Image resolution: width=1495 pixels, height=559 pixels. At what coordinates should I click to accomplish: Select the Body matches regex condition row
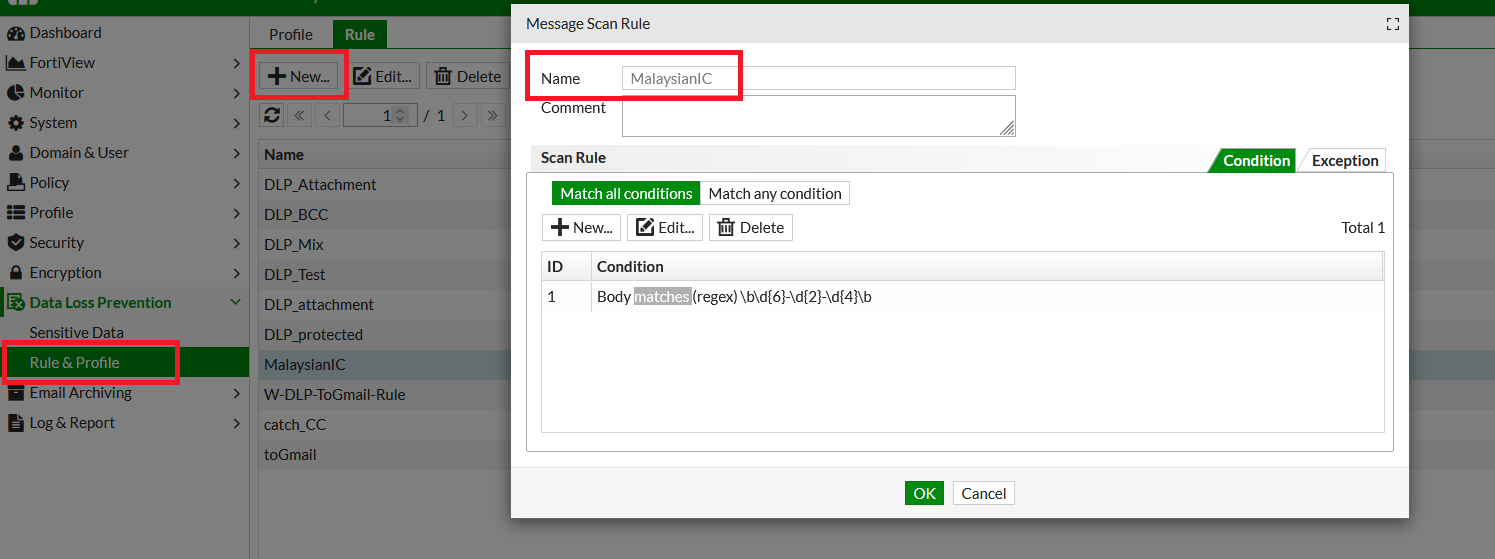[x=963, y=297]
